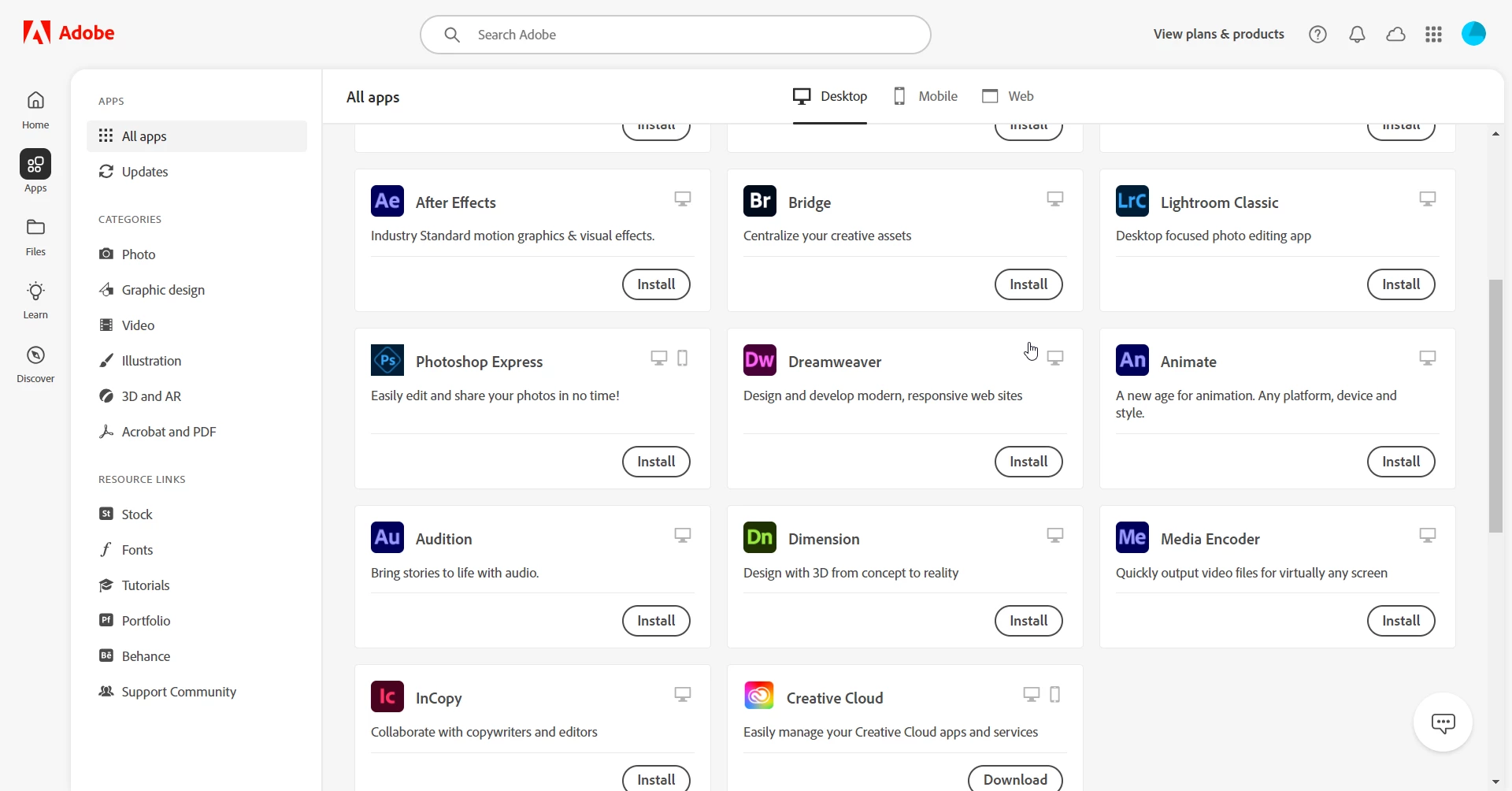1512x791 pixels.
Task: Click the Dreamweaver app icon
Action: [760, 360]
